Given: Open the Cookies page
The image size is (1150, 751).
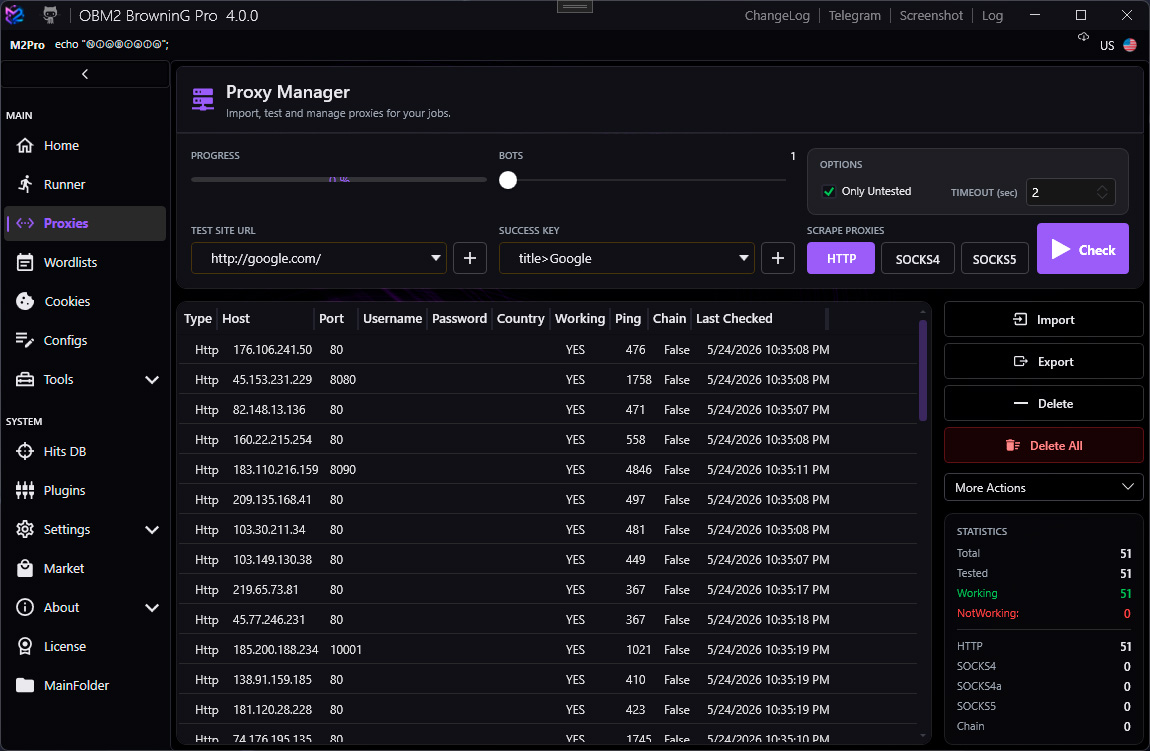Looking at the screenshot, I should (x=85, y=301).
